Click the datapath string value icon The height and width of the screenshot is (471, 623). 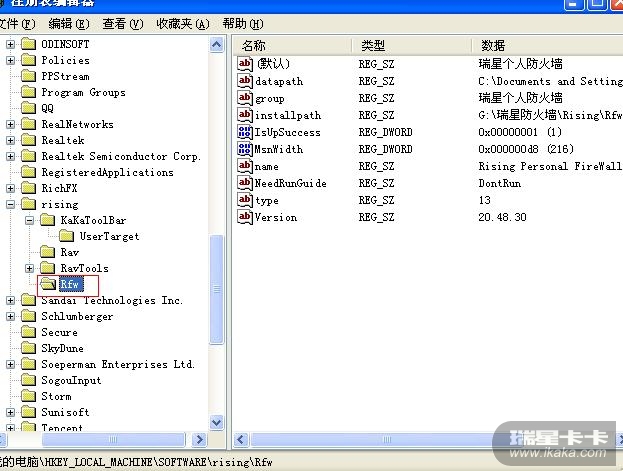245,81
